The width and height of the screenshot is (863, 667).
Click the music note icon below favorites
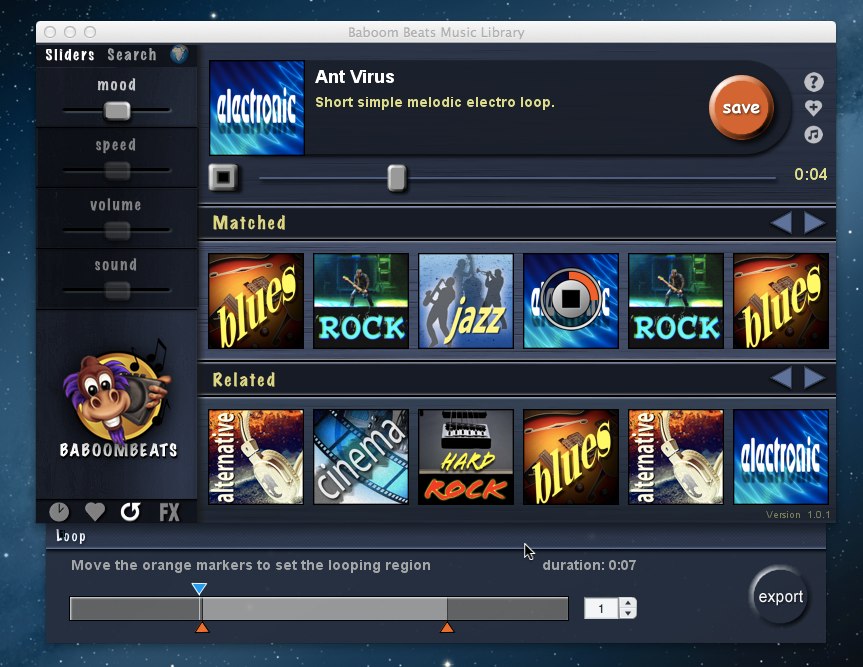(x=813, y=134)
